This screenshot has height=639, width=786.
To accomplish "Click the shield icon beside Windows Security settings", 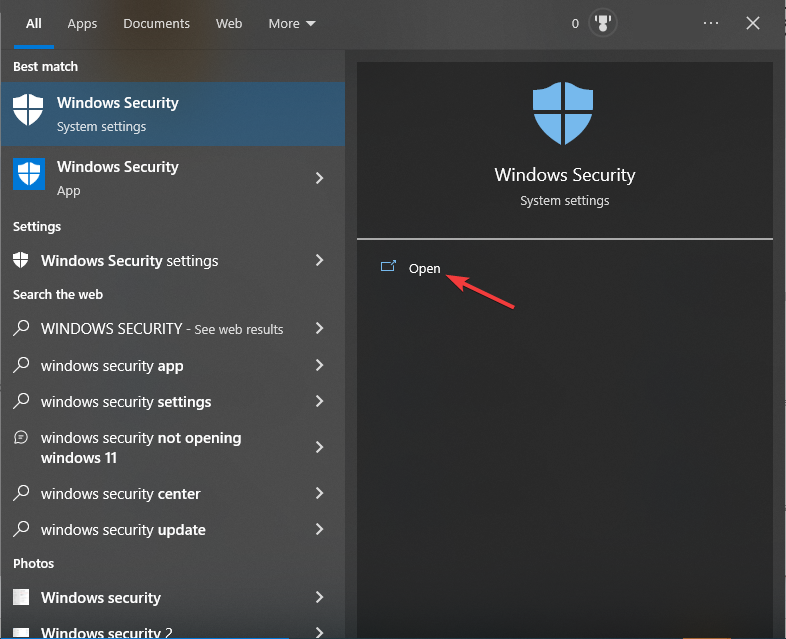I will [21, 260].
